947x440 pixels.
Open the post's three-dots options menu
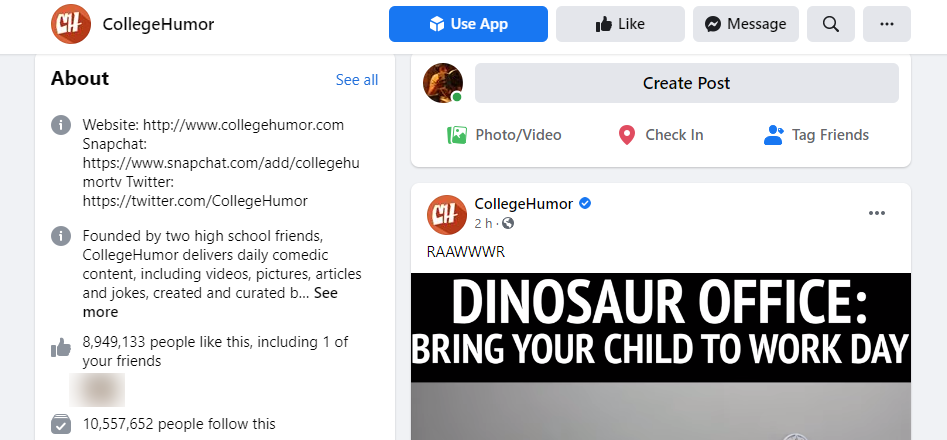[876, 213]
